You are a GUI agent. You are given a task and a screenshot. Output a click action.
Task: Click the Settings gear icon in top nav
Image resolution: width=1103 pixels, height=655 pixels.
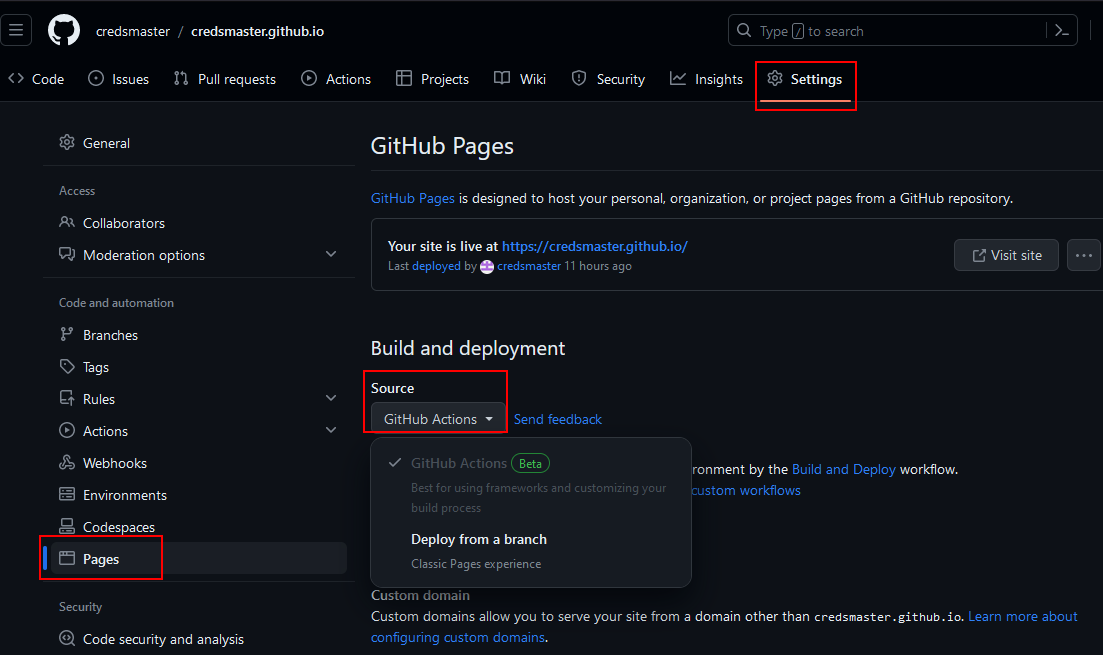(774, 79)
